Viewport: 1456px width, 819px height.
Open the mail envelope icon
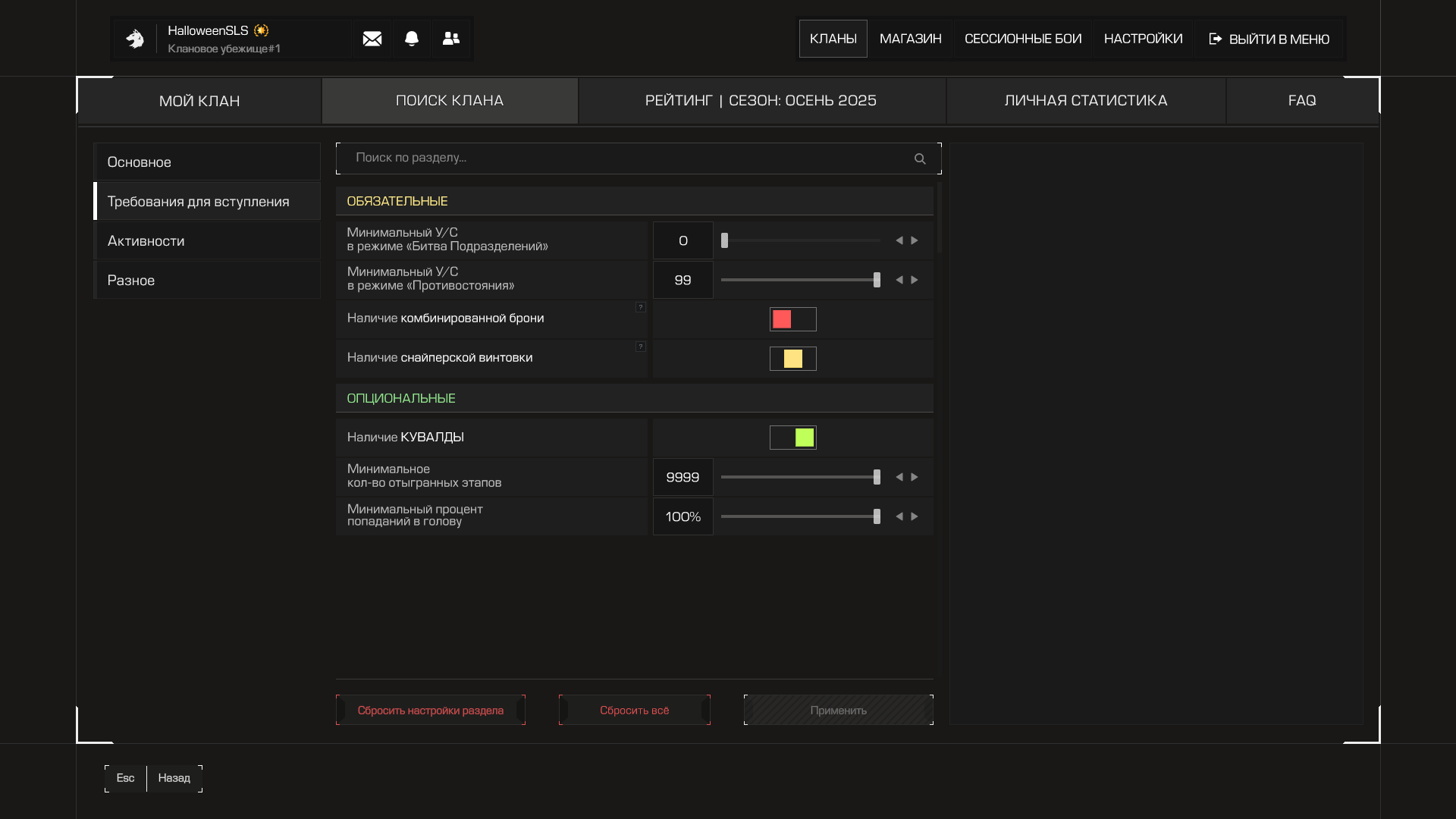coord(372,39)
